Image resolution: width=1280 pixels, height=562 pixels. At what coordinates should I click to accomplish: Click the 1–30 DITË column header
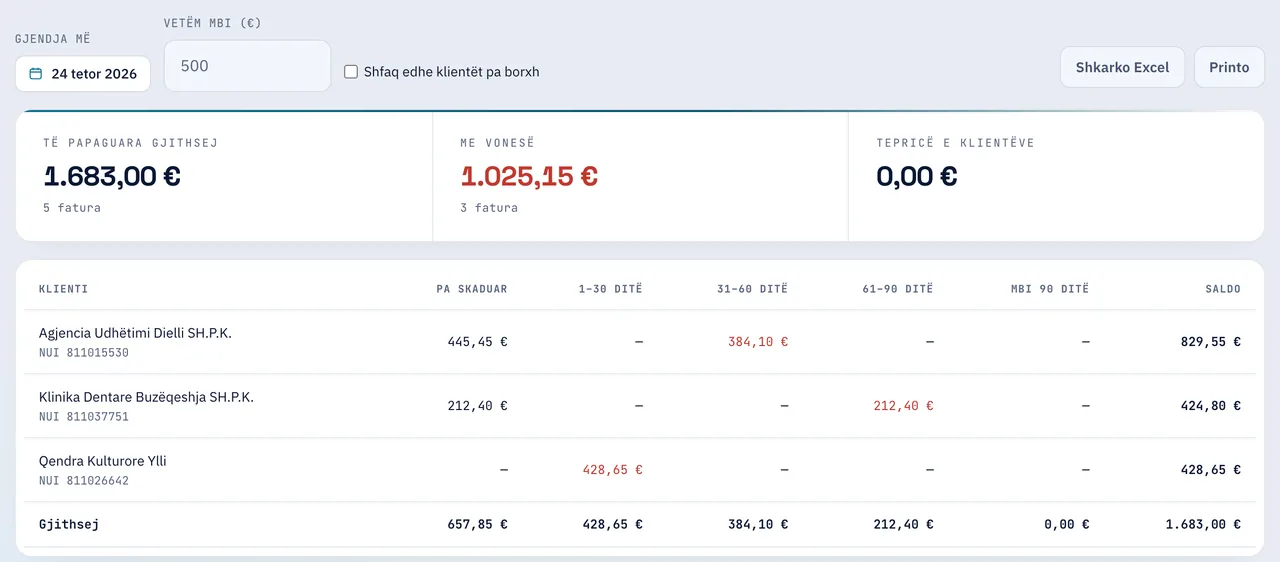[x=610, y=289]
